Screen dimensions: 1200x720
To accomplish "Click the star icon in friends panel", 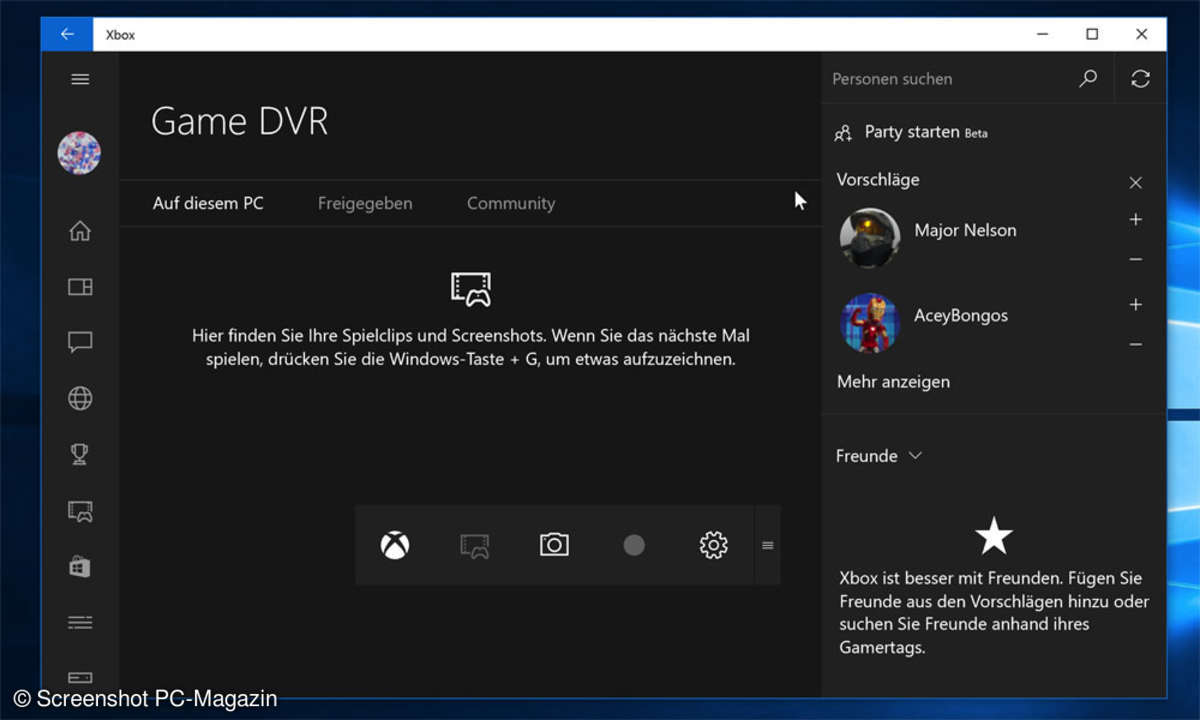I will pyautogui.click(x=994, y=537).
